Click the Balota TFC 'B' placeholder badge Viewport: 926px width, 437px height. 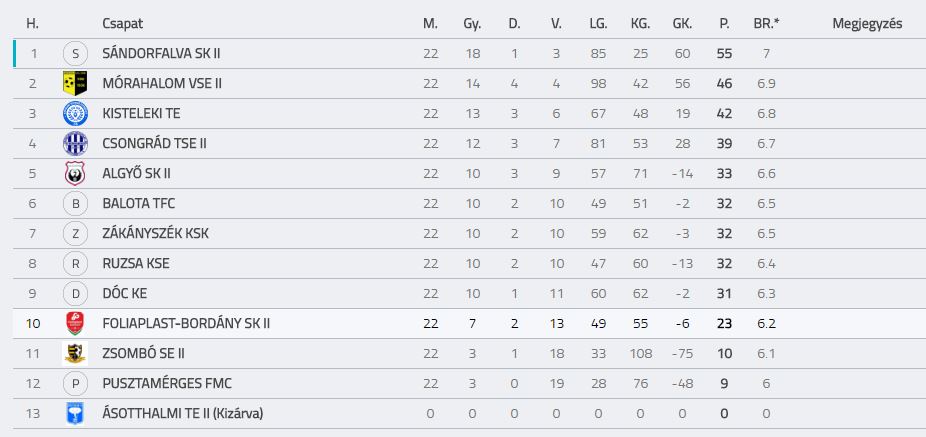[75, 204]
